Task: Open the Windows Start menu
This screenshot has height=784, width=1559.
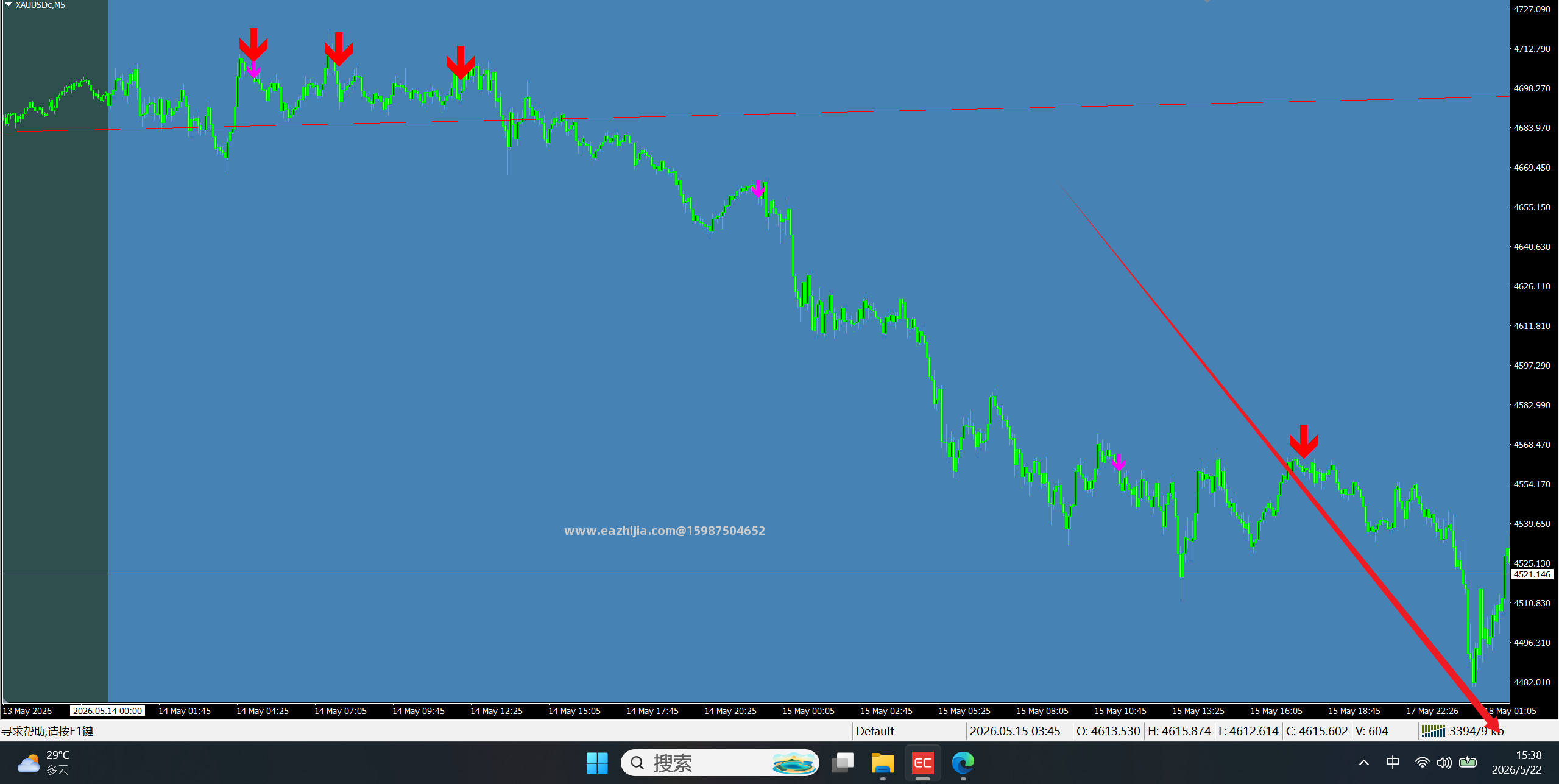Action: (597, 763)
